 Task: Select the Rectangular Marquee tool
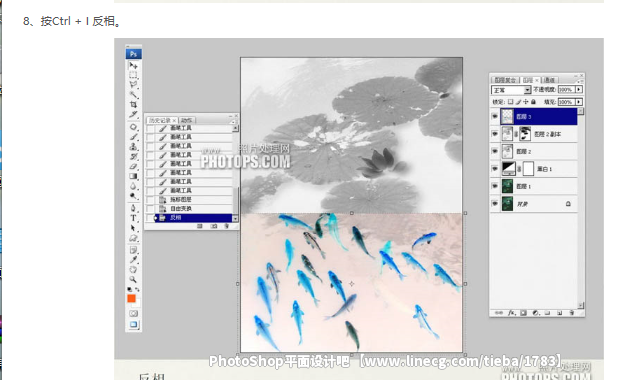[133, 75]
